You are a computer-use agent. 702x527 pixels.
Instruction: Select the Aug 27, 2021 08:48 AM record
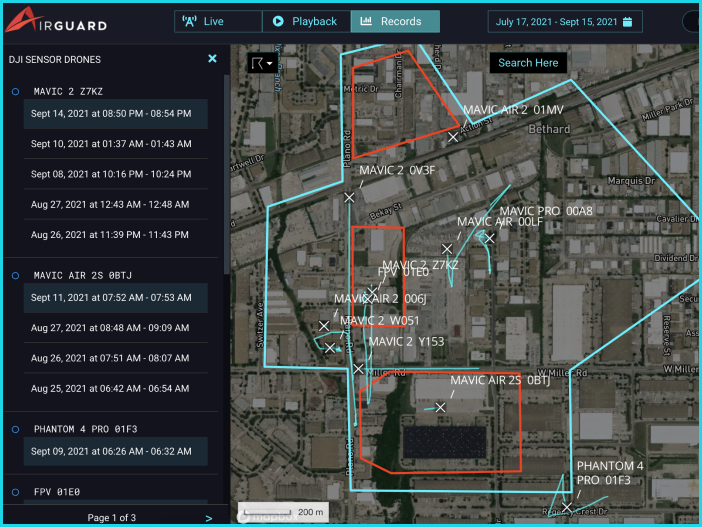[116, 328]
